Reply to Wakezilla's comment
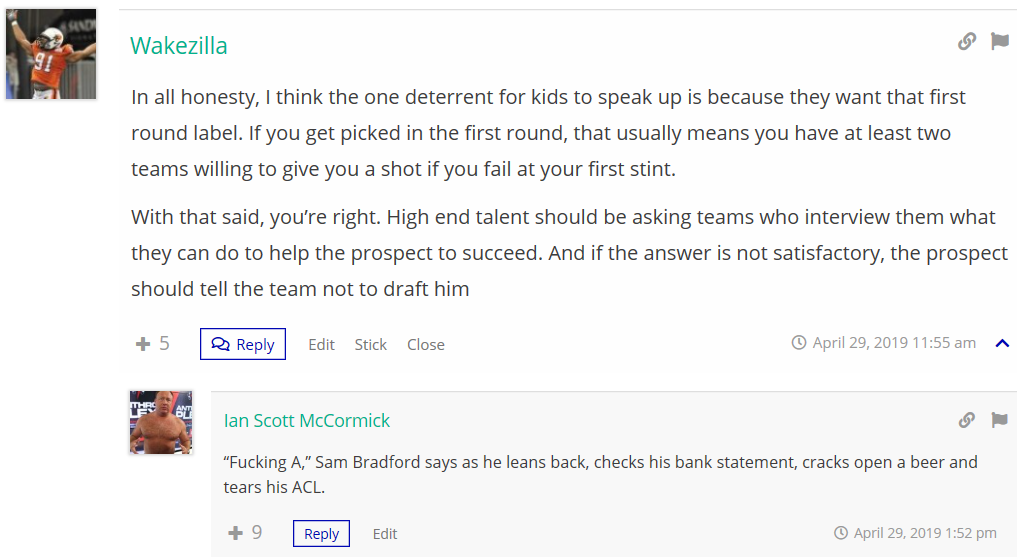Viewport: 1017px width, 557px height. (243, 344)
